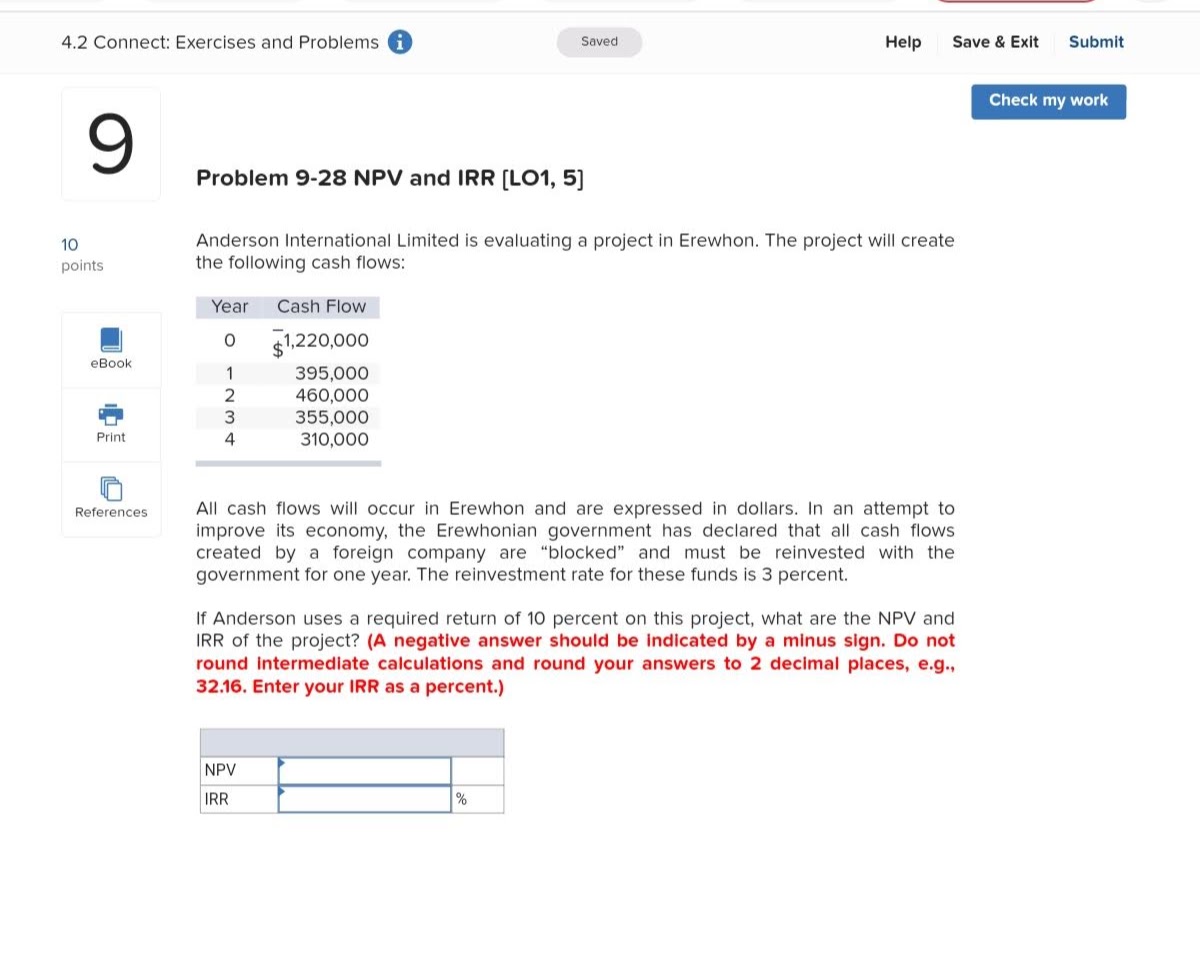Select the question number 9 tile
The width and height of the screenshot is (1200, 977).
coord(110,143)
